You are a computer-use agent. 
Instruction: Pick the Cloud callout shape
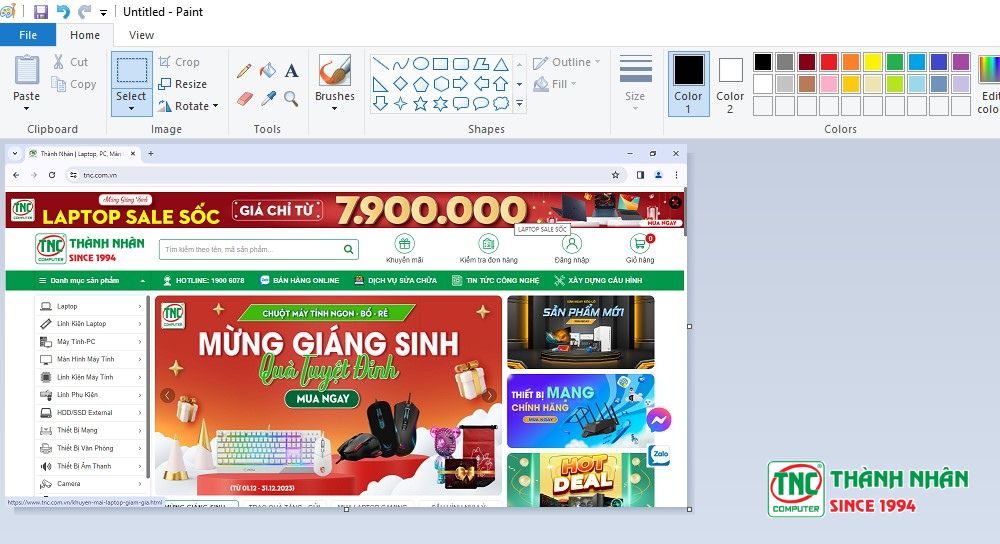point(501,103)
